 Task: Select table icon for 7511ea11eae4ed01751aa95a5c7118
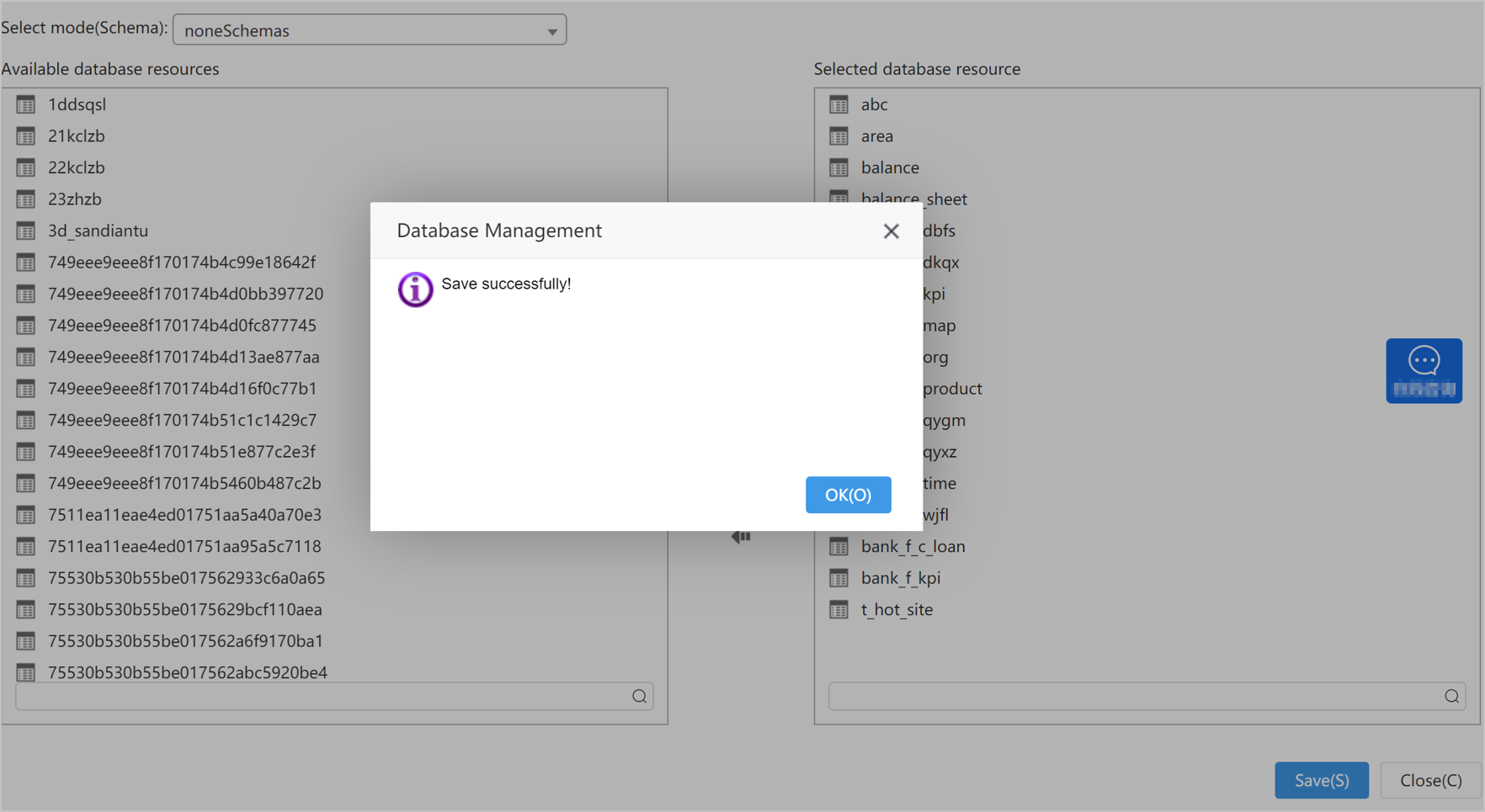[x=26, y=546]
